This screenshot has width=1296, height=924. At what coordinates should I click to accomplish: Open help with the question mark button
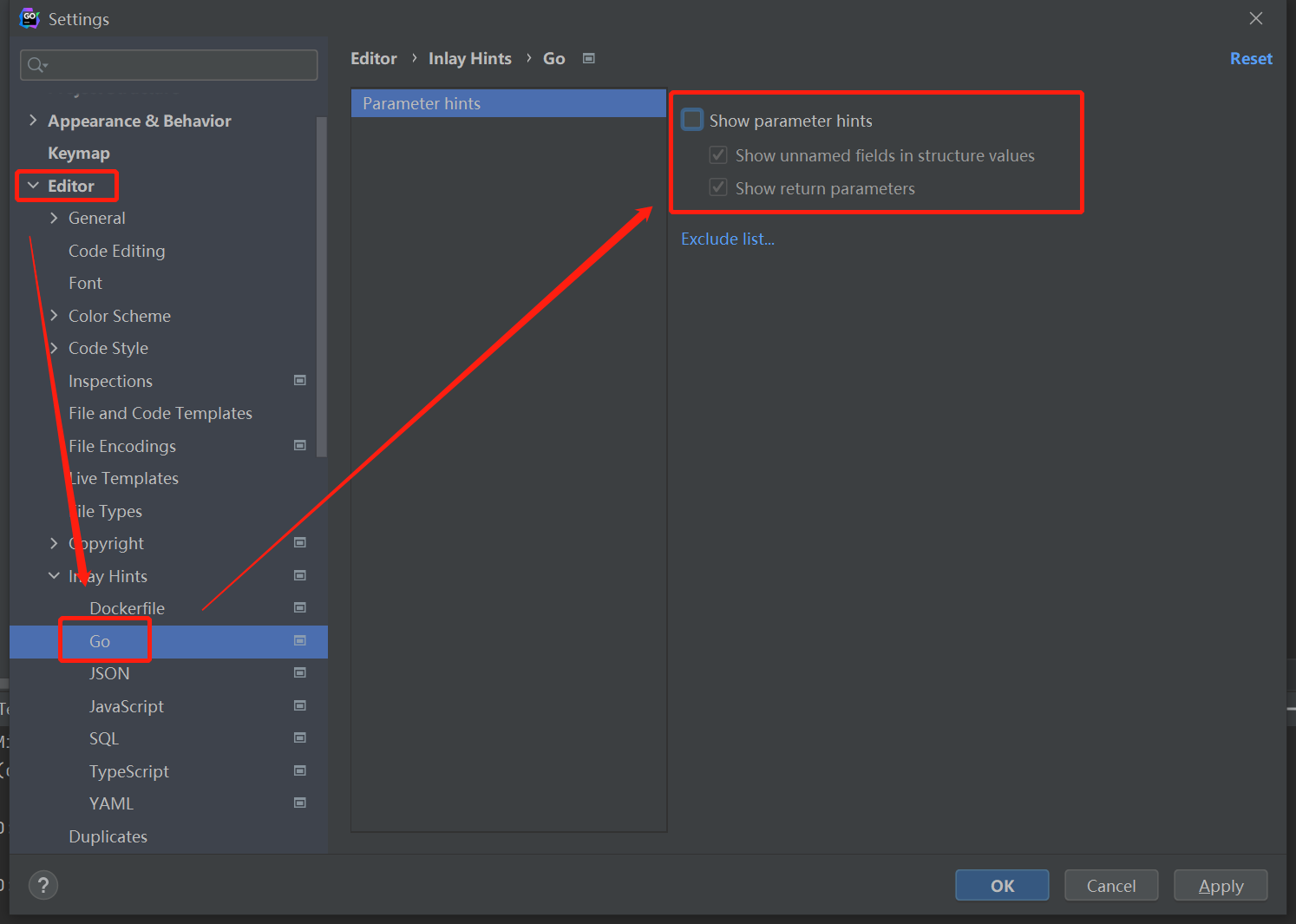(43, 885)
